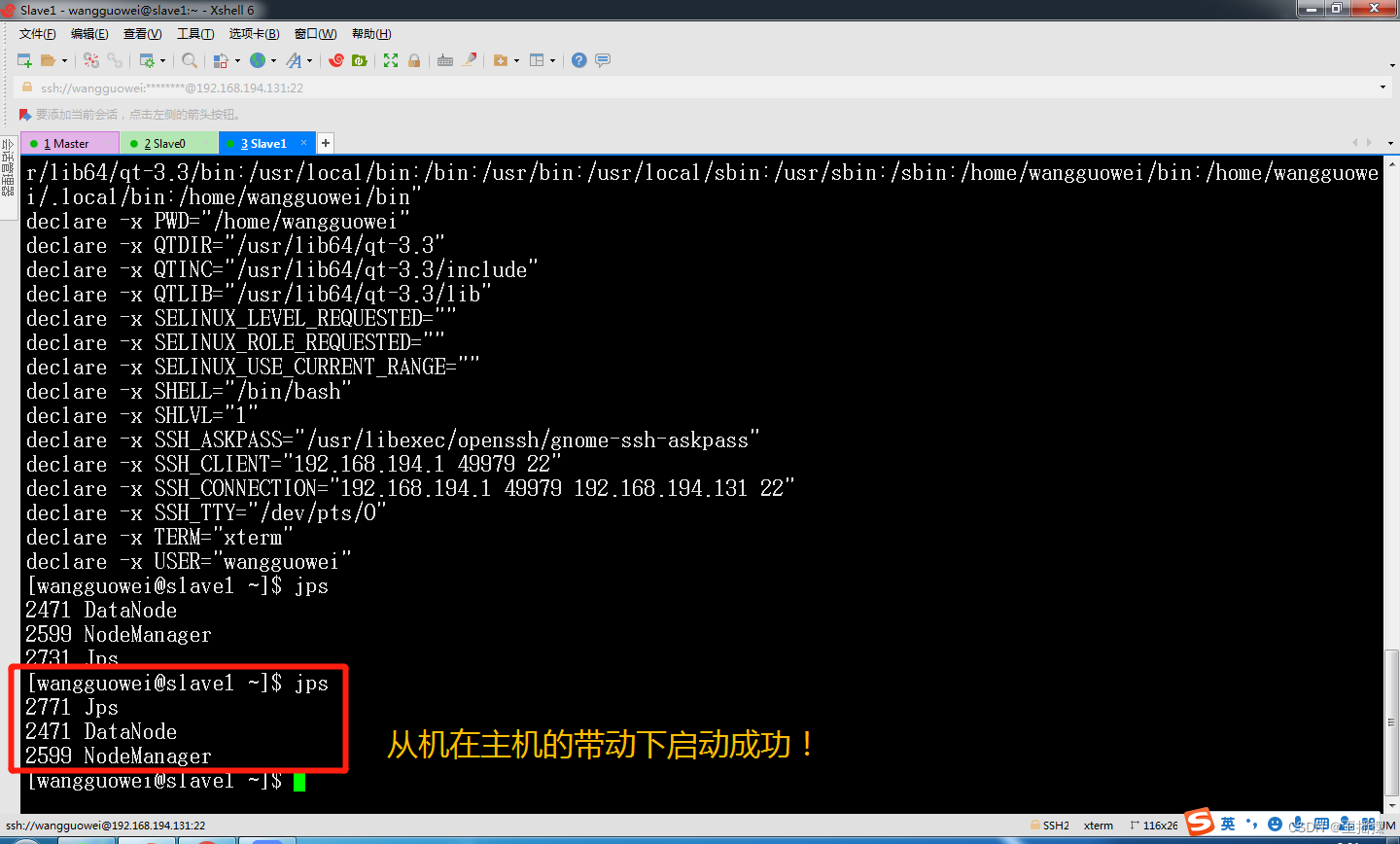Open the tab list dropdown arrow
Screen dimensions: 1400x844
click(1390, 143)
